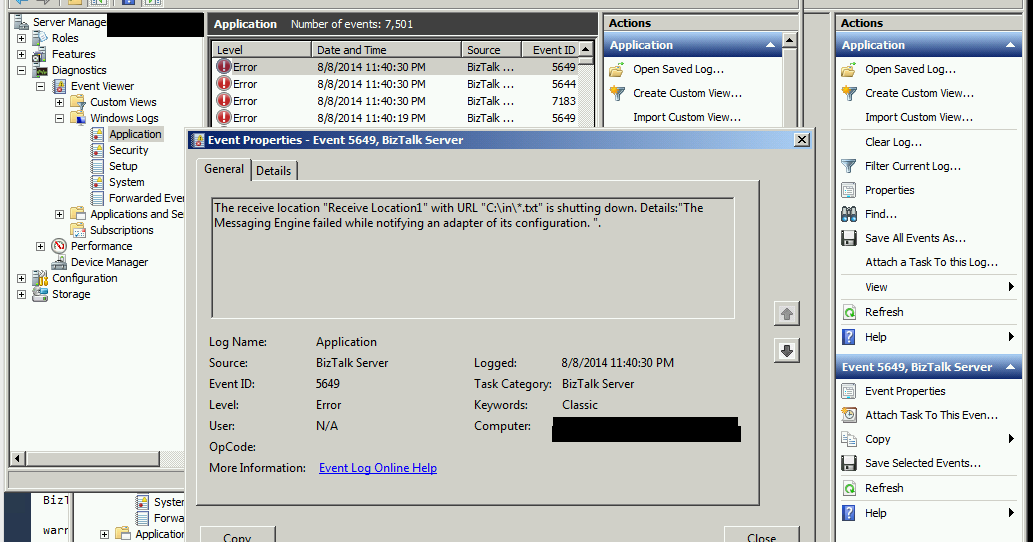Create Custom View in right Actions pane

tap(919, 94)
